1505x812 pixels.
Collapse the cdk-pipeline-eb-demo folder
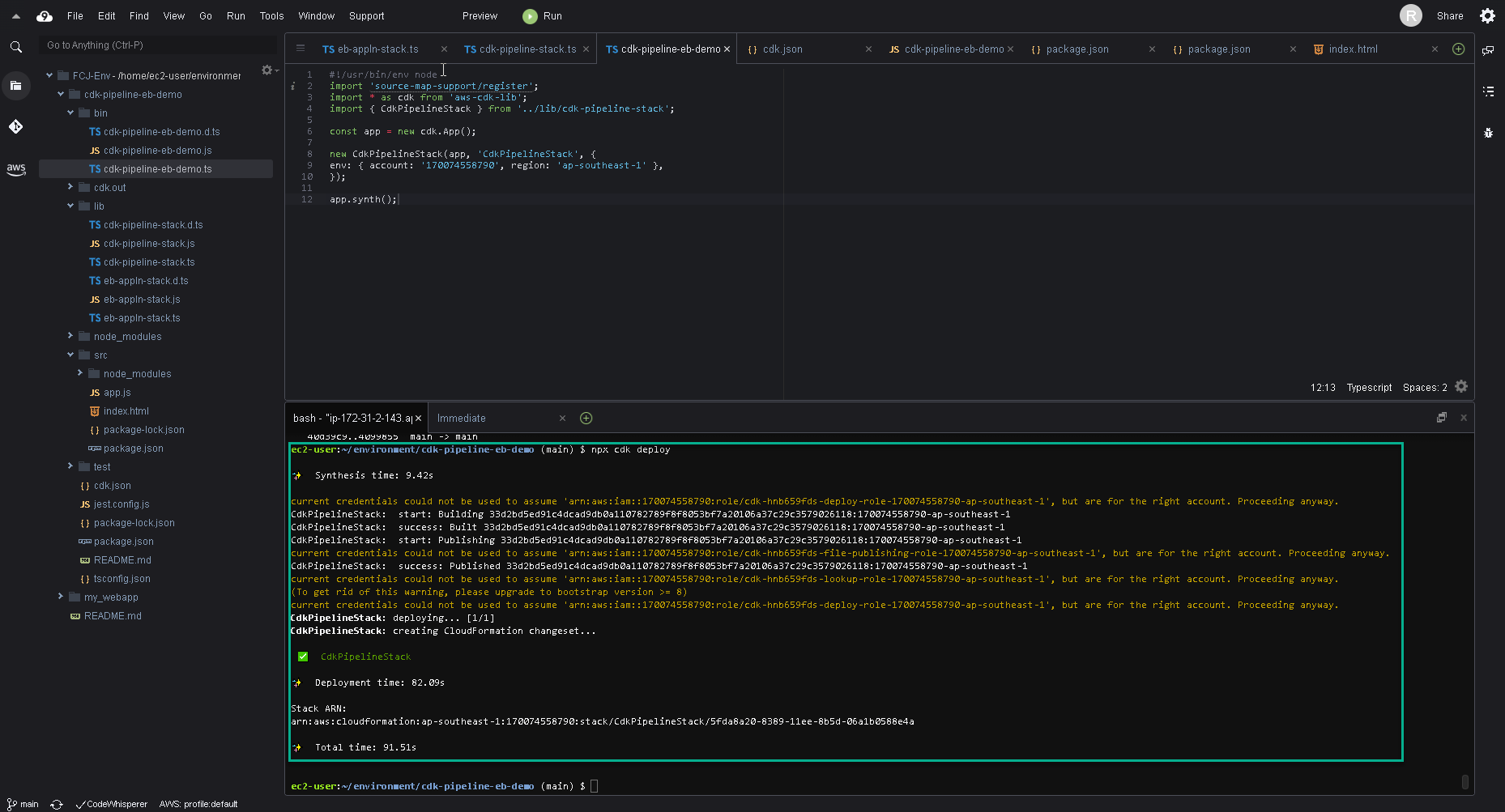pyautogui.click(x=61, y=94)
